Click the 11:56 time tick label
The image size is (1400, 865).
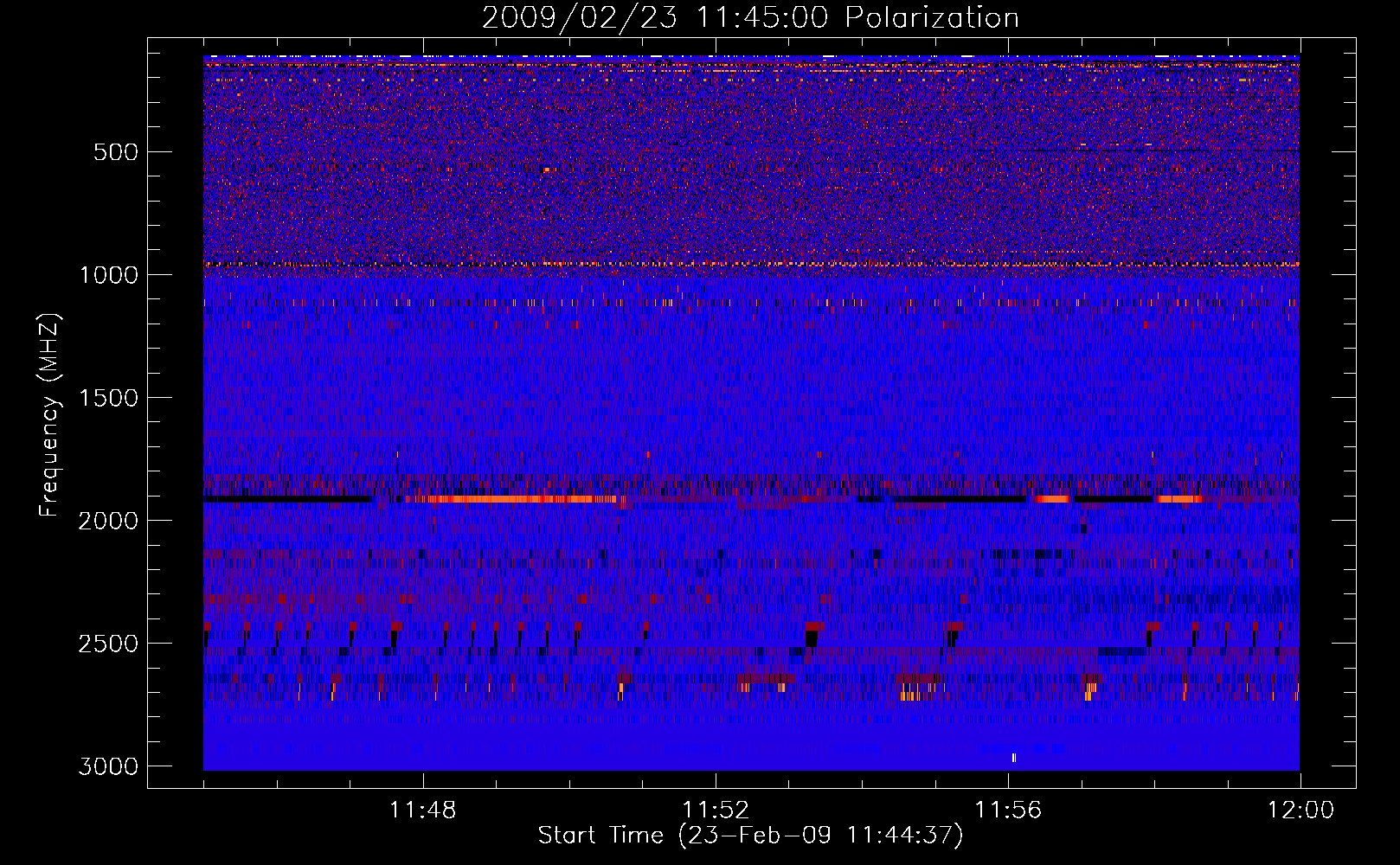point(1008,811)
